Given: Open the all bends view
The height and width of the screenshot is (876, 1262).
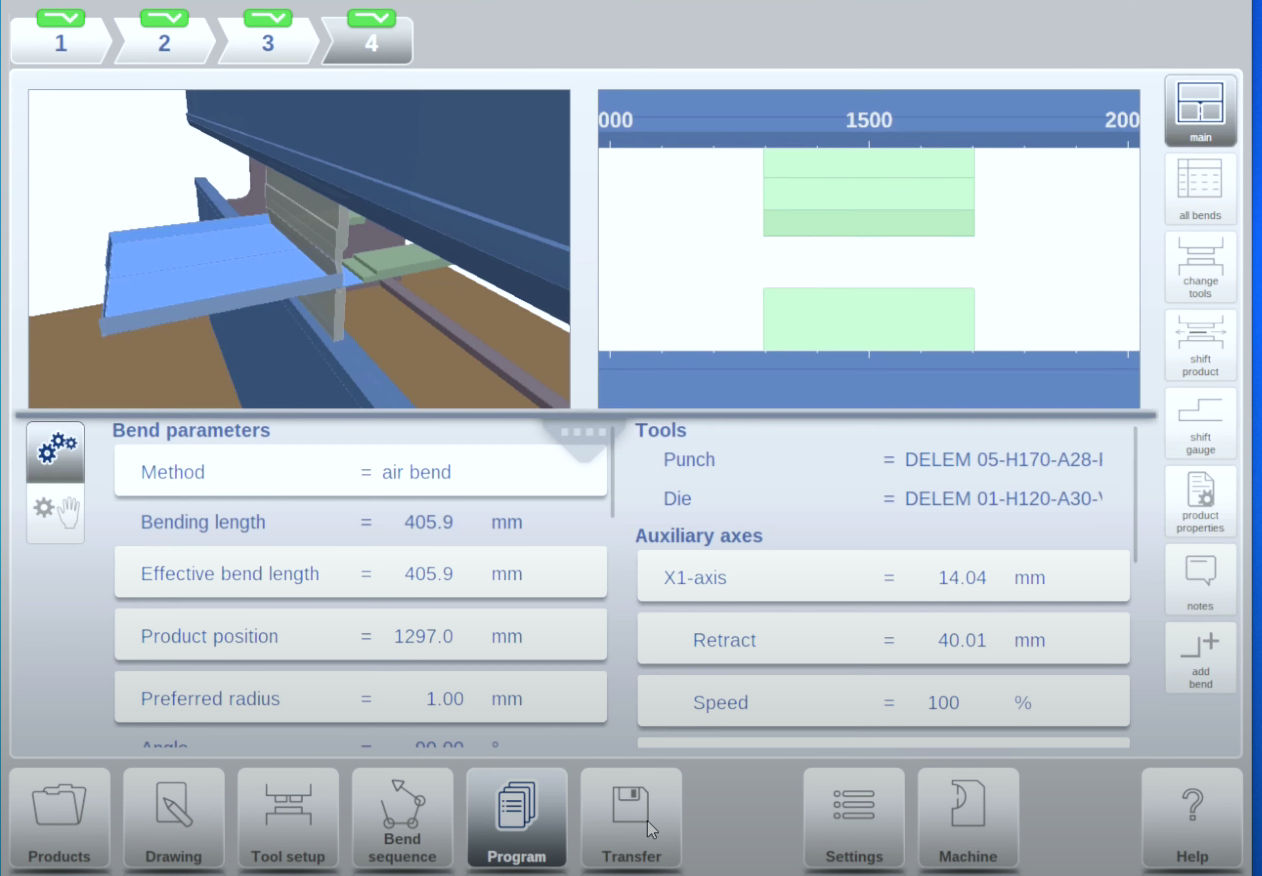Looking at the screenshot, I should pyautogui.click(x=1200, y=189).
